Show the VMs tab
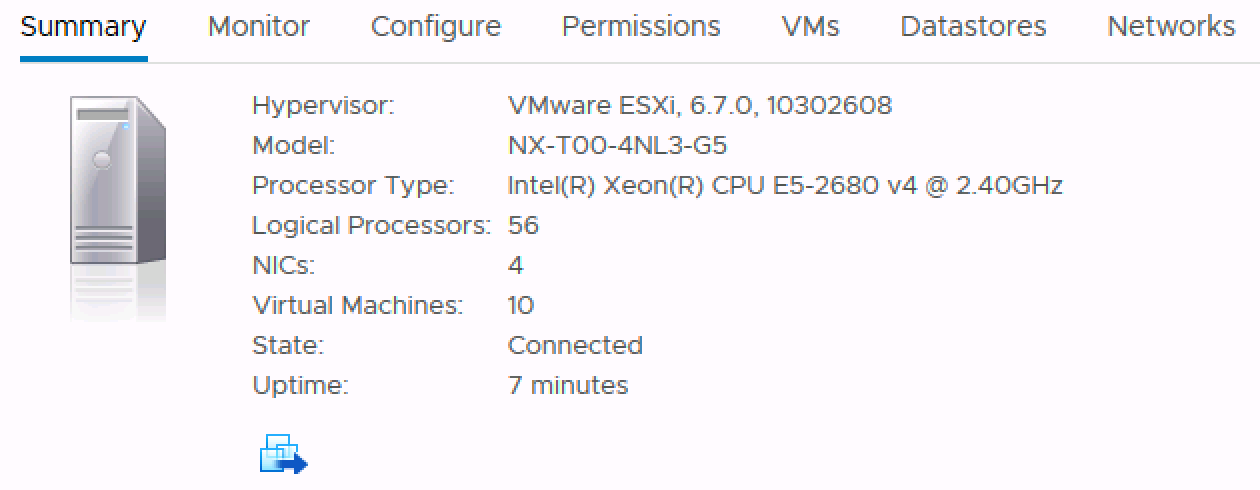This screenshot has height=490, width=1260. (810, 27)
